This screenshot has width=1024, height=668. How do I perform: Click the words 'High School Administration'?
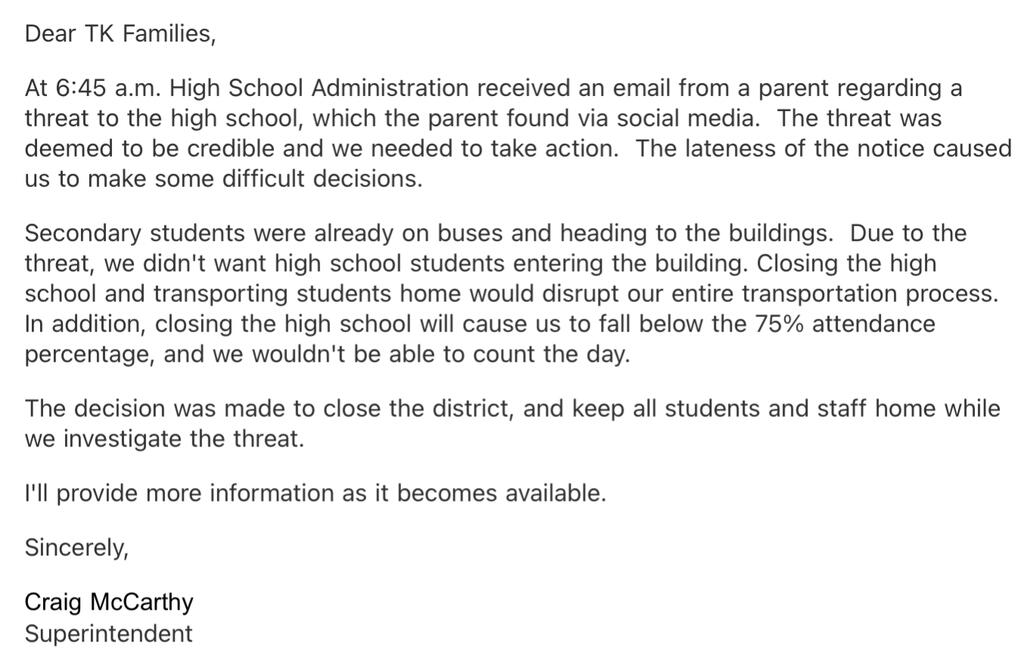319,87
